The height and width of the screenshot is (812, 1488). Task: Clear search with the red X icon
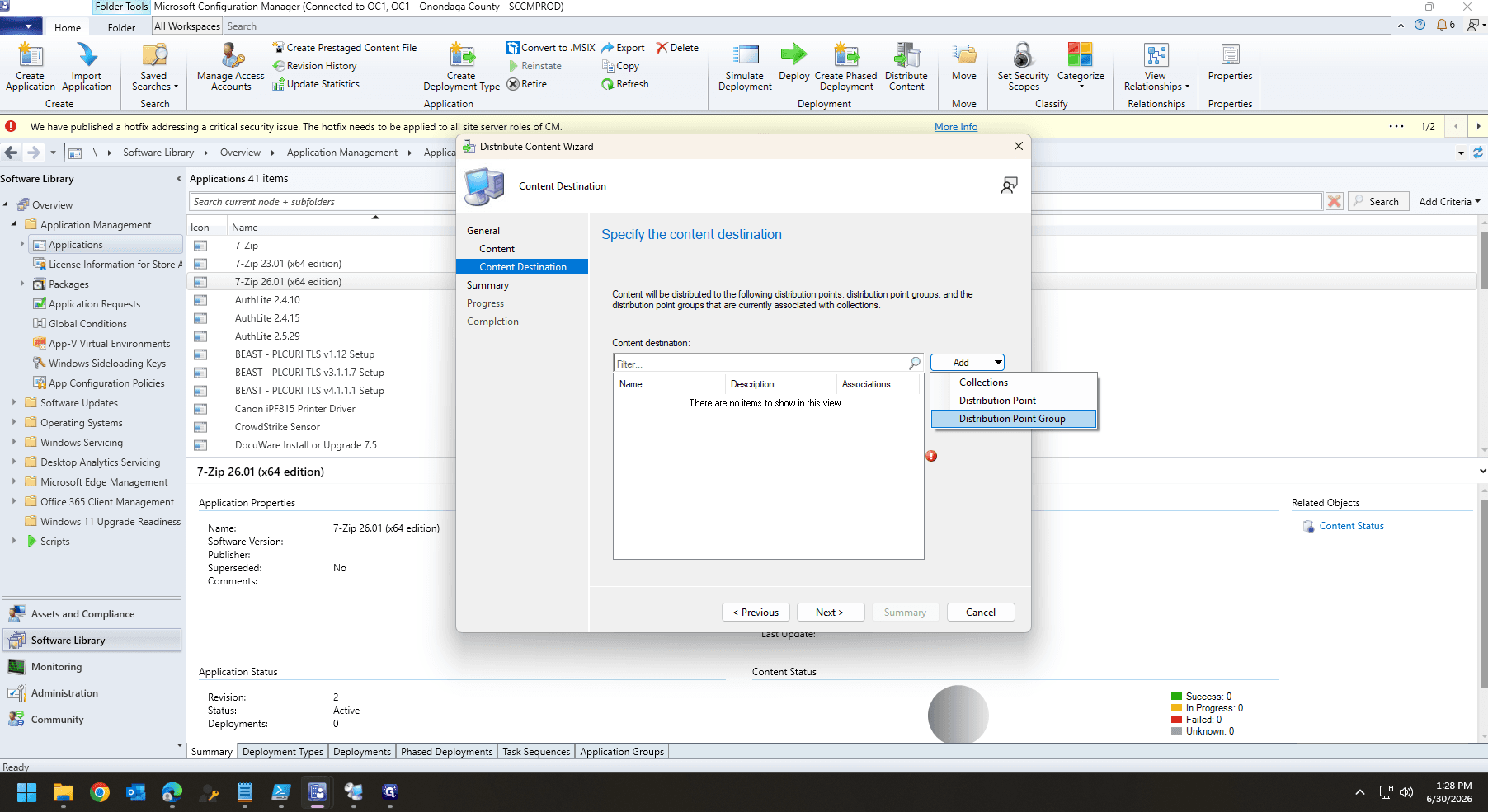tap(1334, 201)
